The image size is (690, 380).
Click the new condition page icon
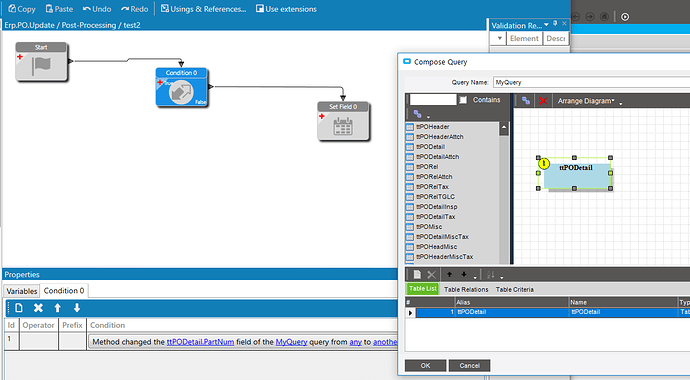pyautogui.click(x=19, y=308)
